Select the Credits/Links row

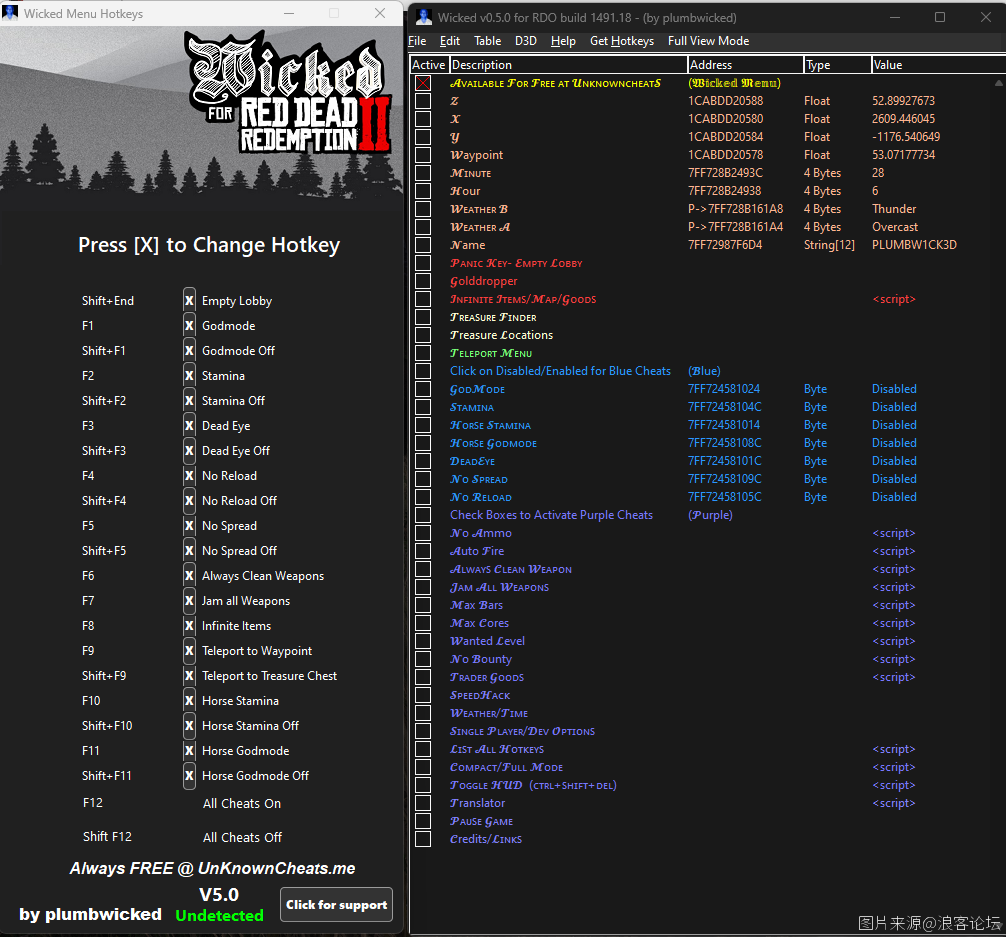(x=486, y=839)
